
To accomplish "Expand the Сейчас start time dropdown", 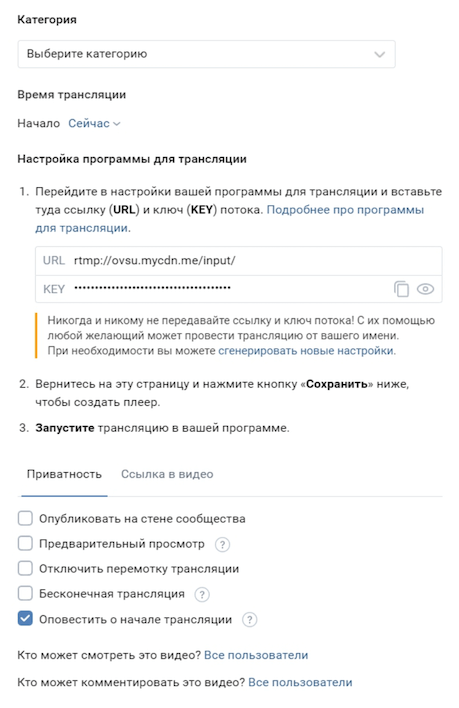I will [94, 123].
